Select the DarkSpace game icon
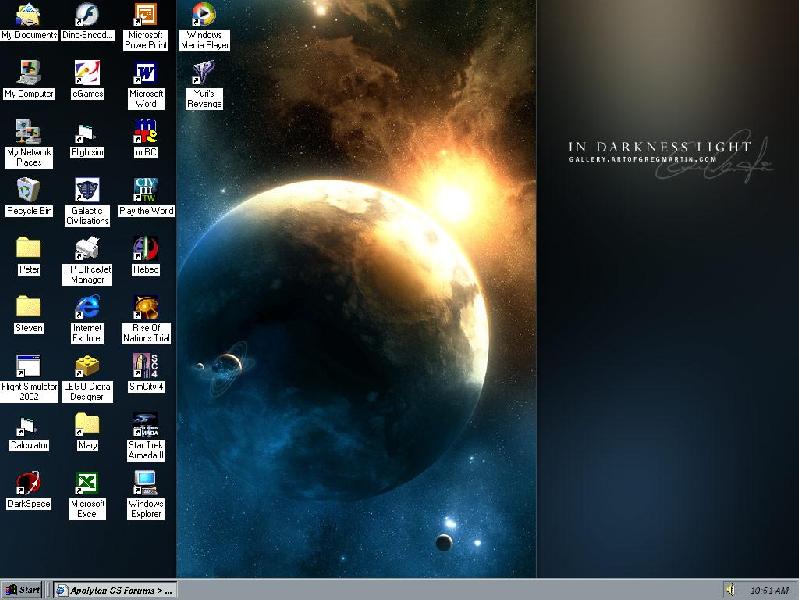Viewport: 799px width, 600px height. click(28, 483)
